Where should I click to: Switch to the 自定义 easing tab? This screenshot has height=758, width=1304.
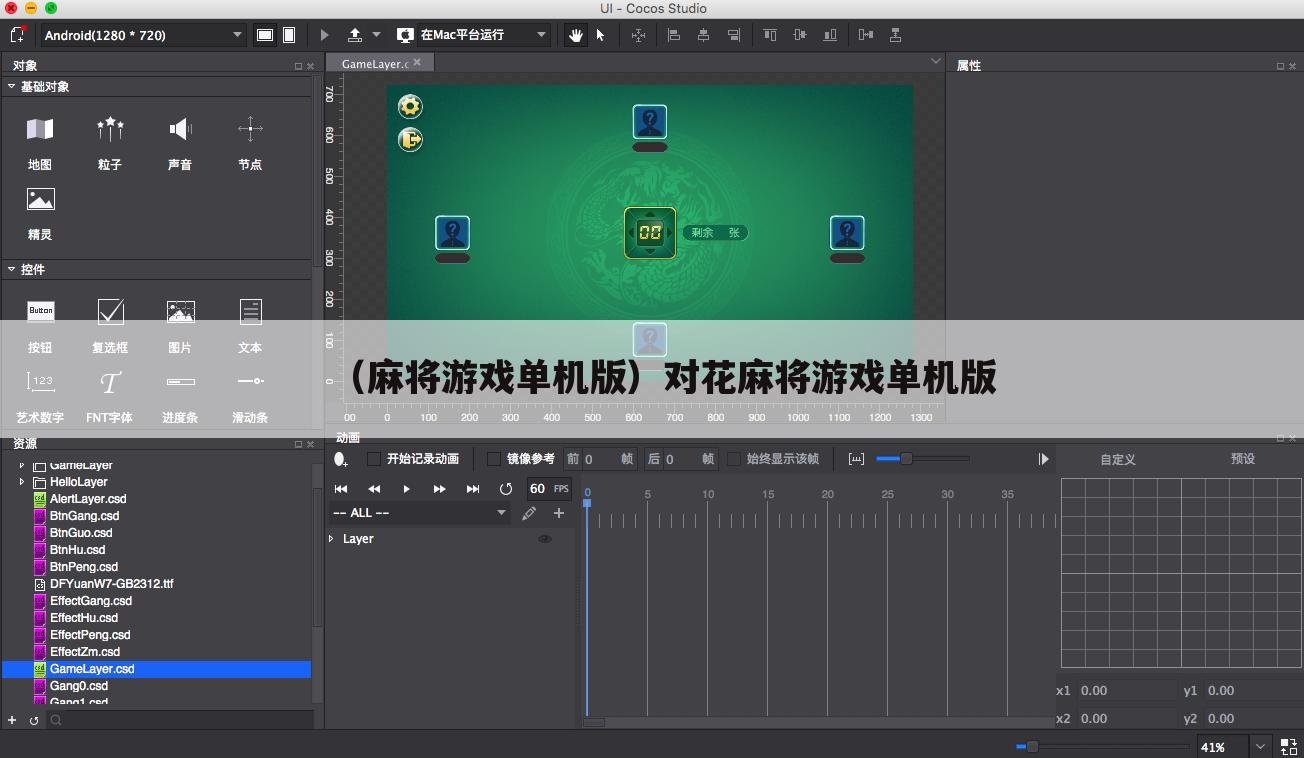click(x=1118, y=459)
